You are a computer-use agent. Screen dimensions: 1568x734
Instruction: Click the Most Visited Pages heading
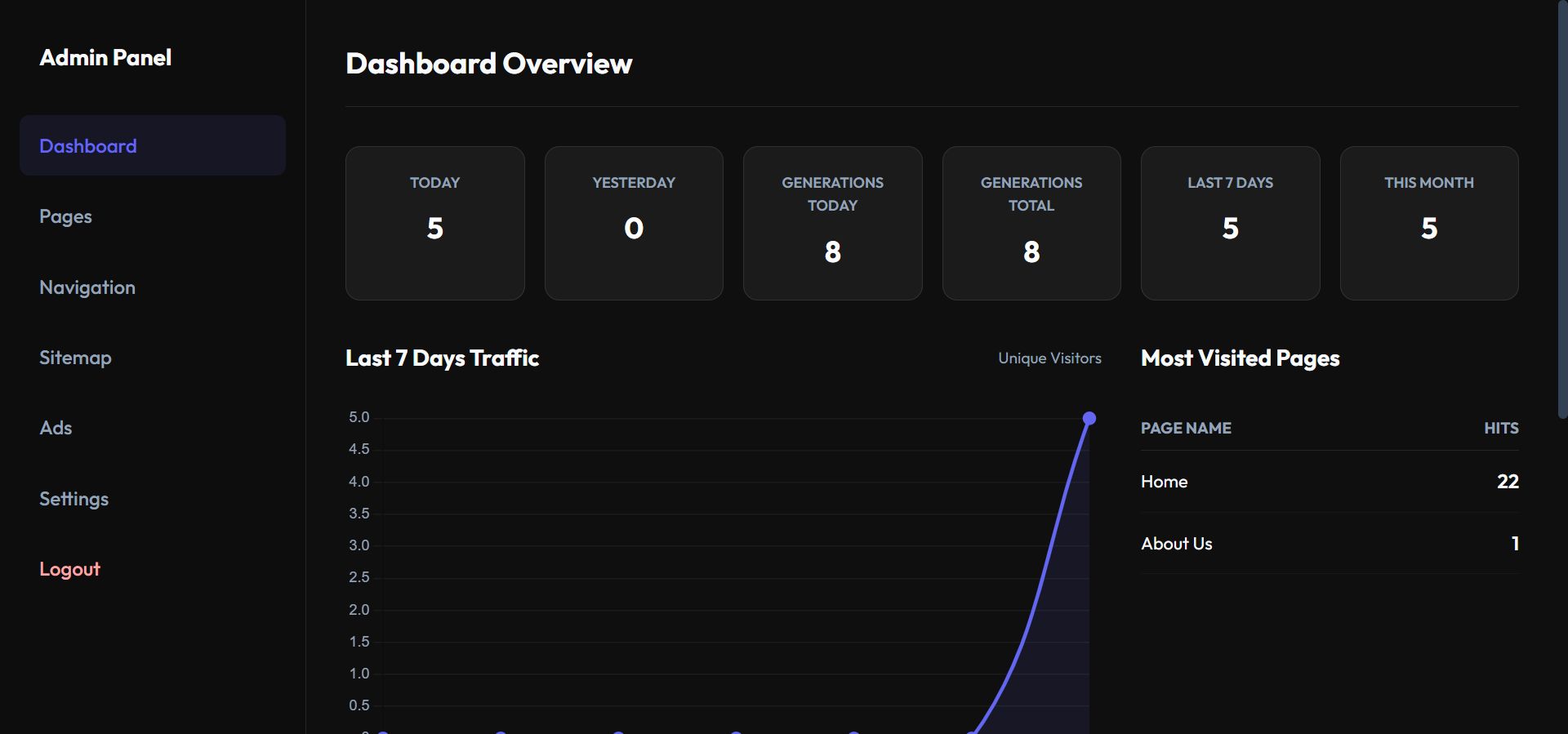pos(1240,358)
